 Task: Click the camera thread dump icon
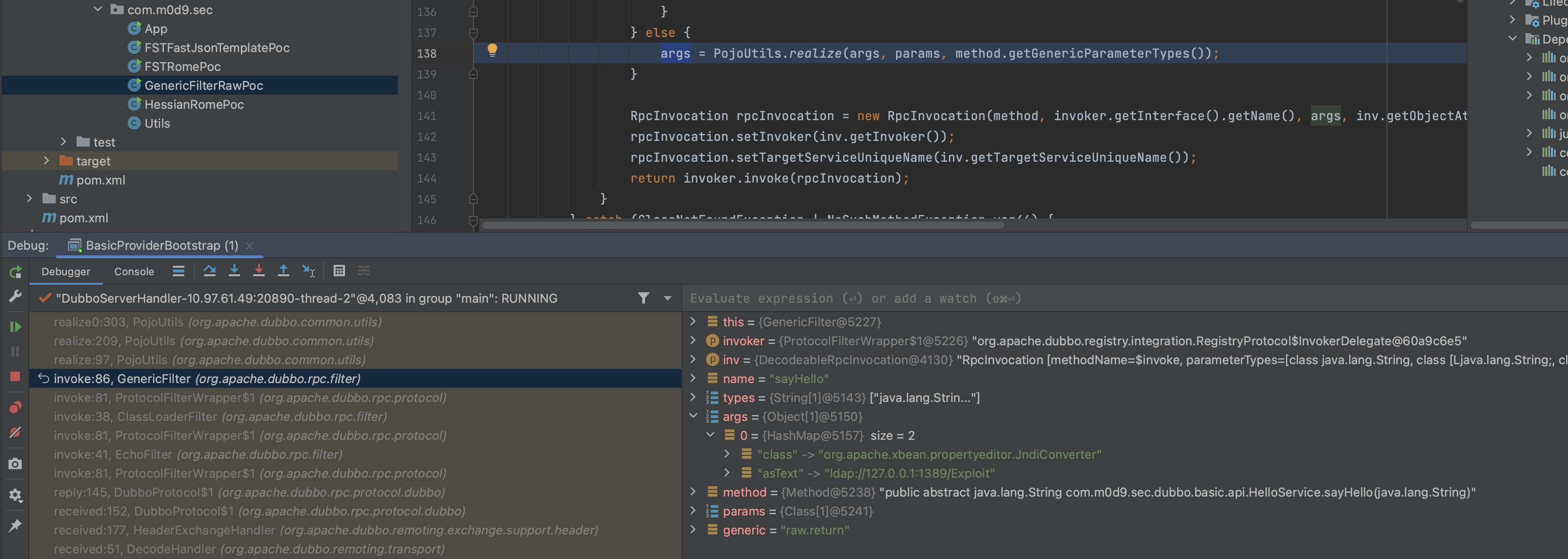15,464
